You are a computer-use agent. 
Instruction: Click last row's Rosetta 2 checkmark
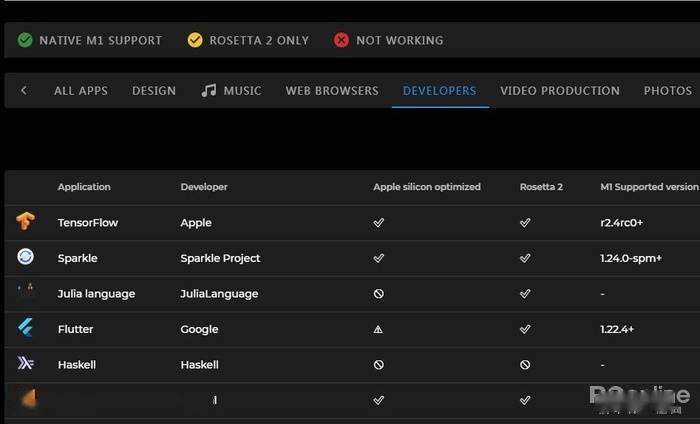tap(525, 400)
